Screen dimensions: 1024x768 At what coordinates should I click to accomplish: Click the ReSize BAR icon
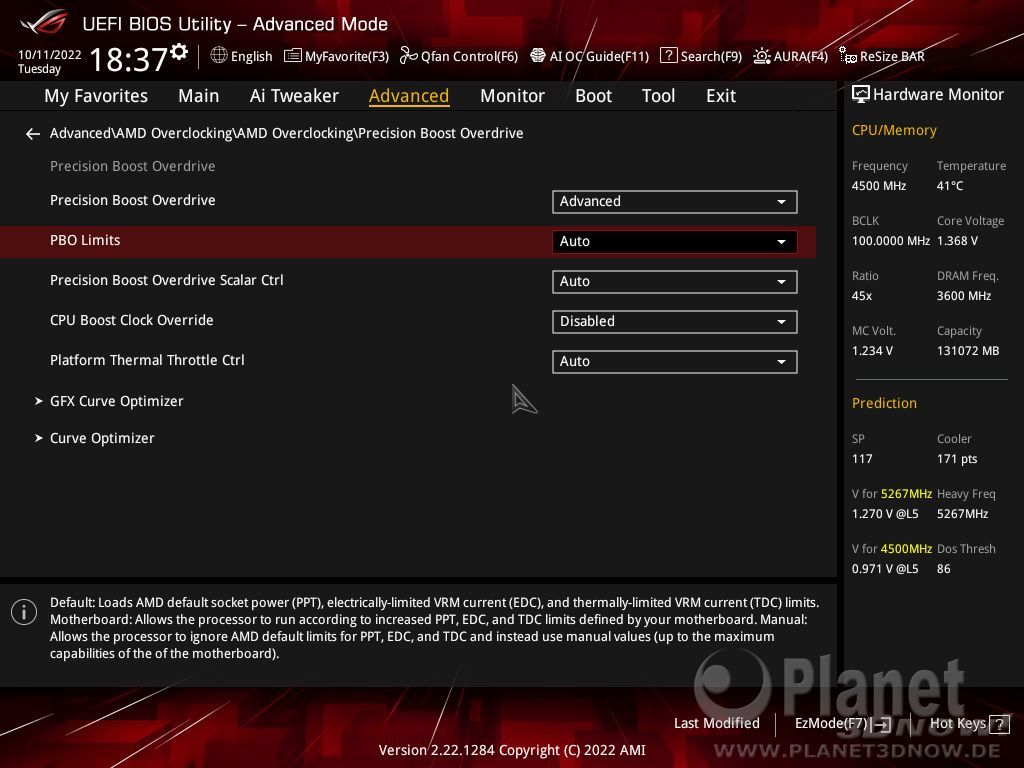[848, 56]
